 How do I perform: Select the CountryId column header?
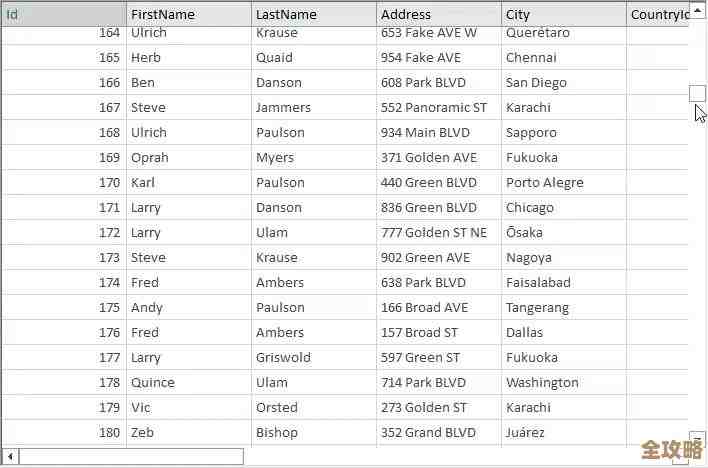point(658,14)
